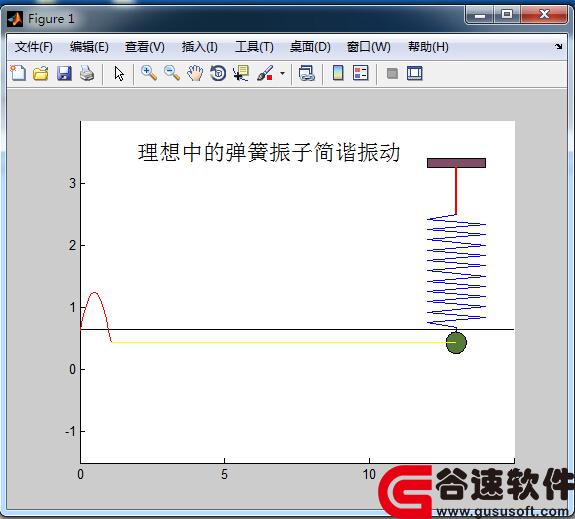Open a file with the folder icon
575x519 pixels.
pos(41,73)
